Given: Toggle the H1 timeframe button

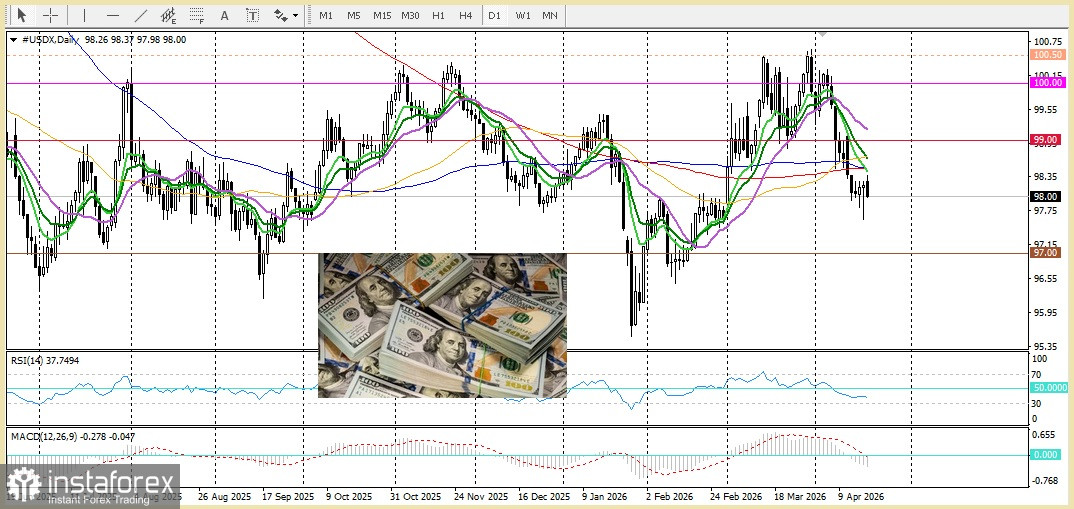Looking at the screenshot, I should pos(438,16).
